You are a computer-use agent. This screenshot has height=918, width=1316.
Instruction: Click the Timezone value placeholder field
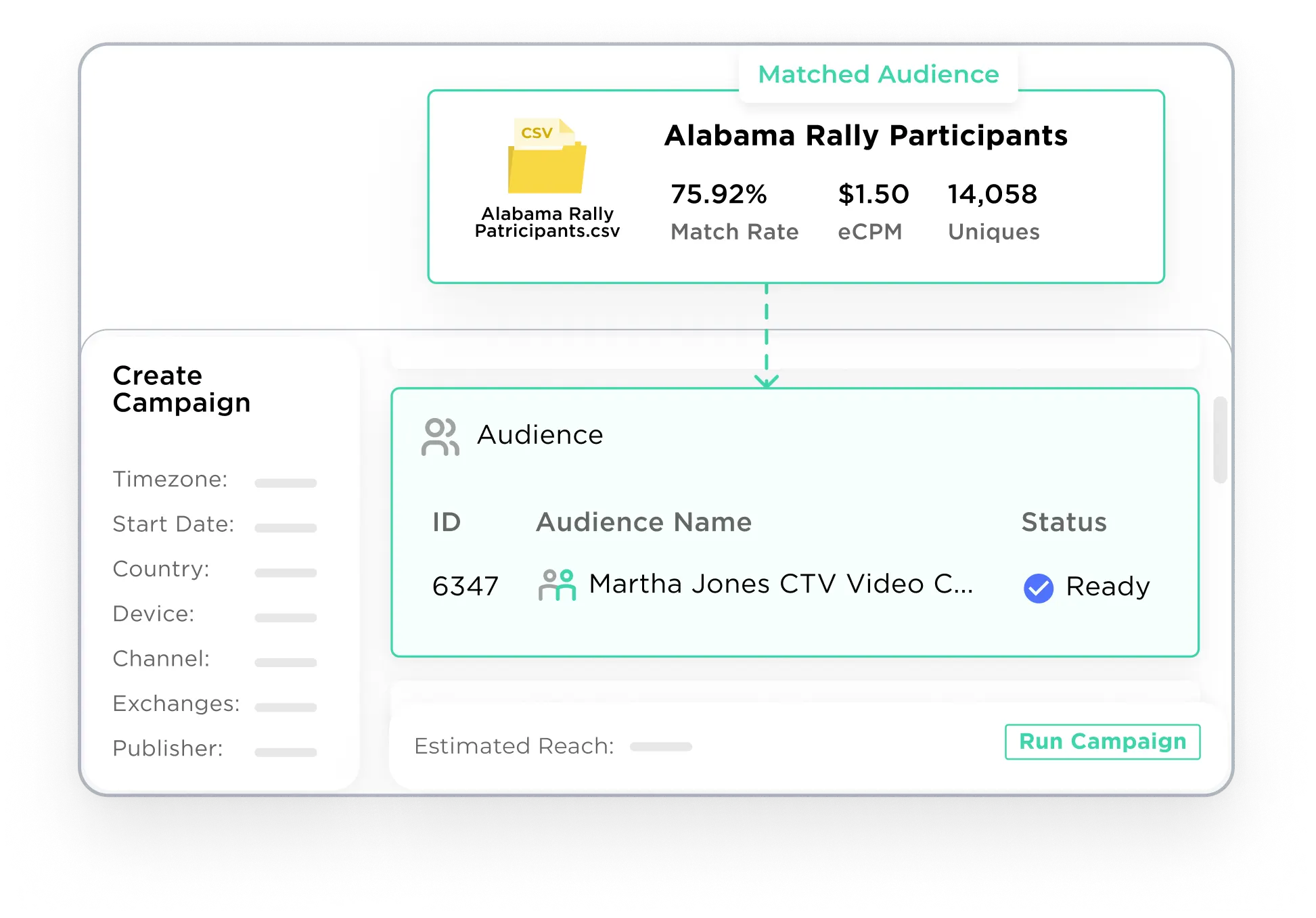click(x=286, y=483)
